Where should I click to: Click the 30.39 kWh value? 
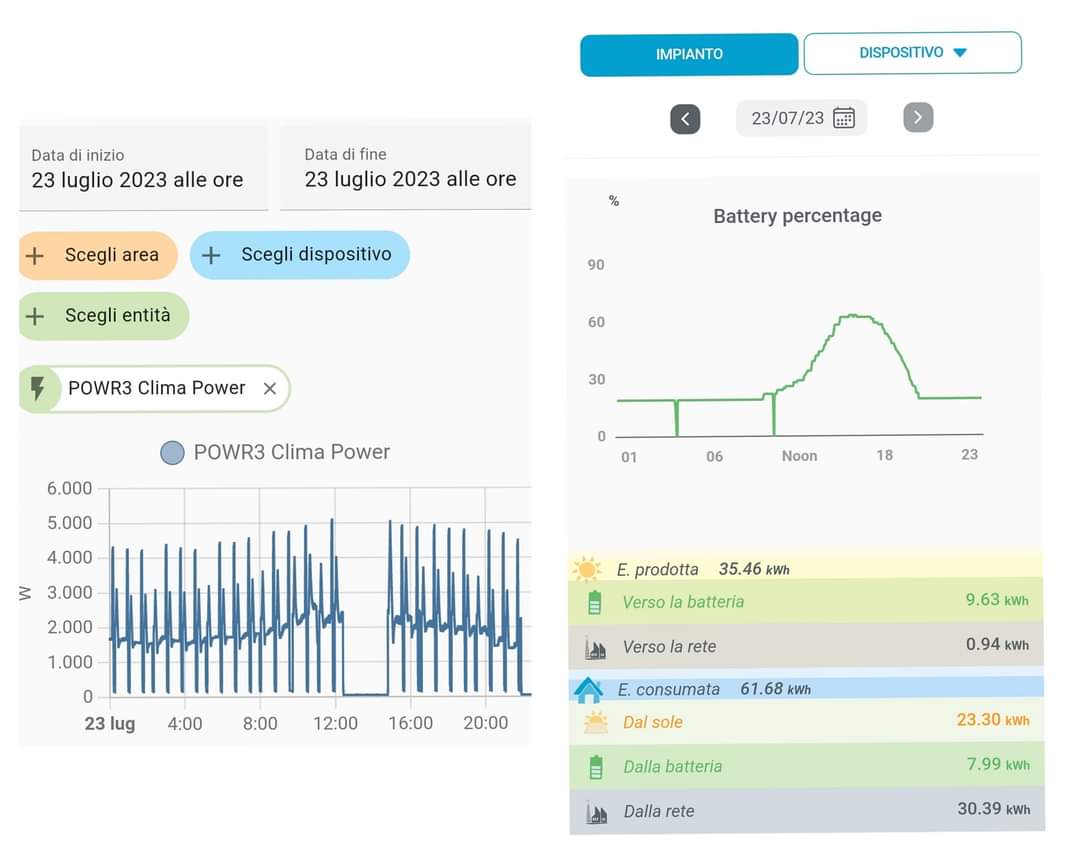(x=993, y=809)
